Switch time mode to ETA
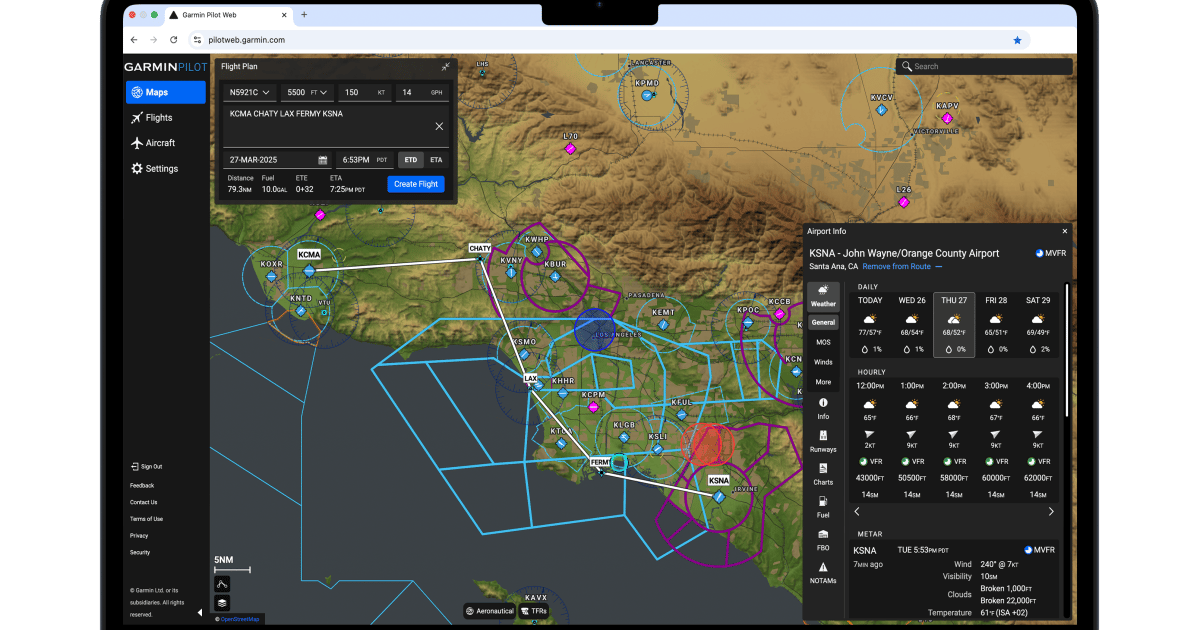The image size is (1200, 630). pos(436,160)
